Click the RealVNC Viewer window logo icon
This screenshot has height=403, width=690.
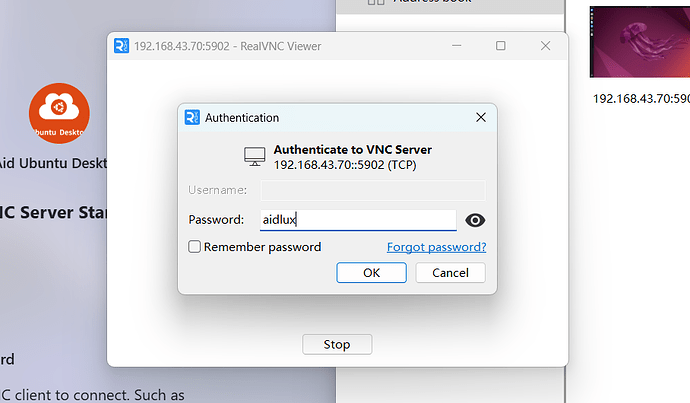(122, 46)
